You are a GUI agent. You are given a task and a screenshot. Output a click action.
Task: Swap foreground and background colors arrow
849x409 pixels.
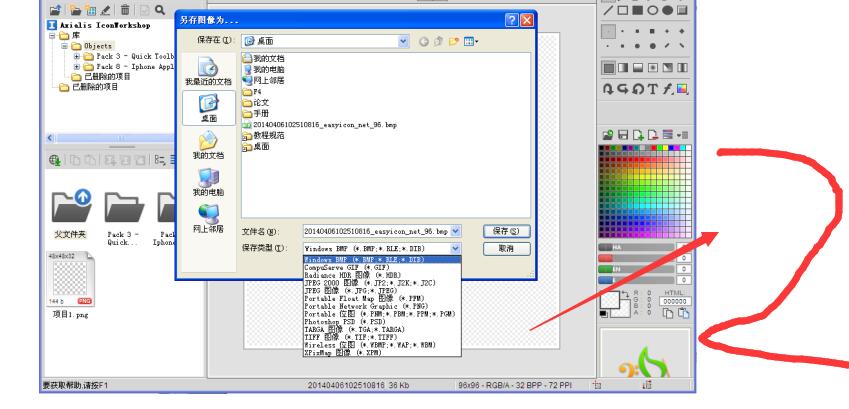coord(625,294)
